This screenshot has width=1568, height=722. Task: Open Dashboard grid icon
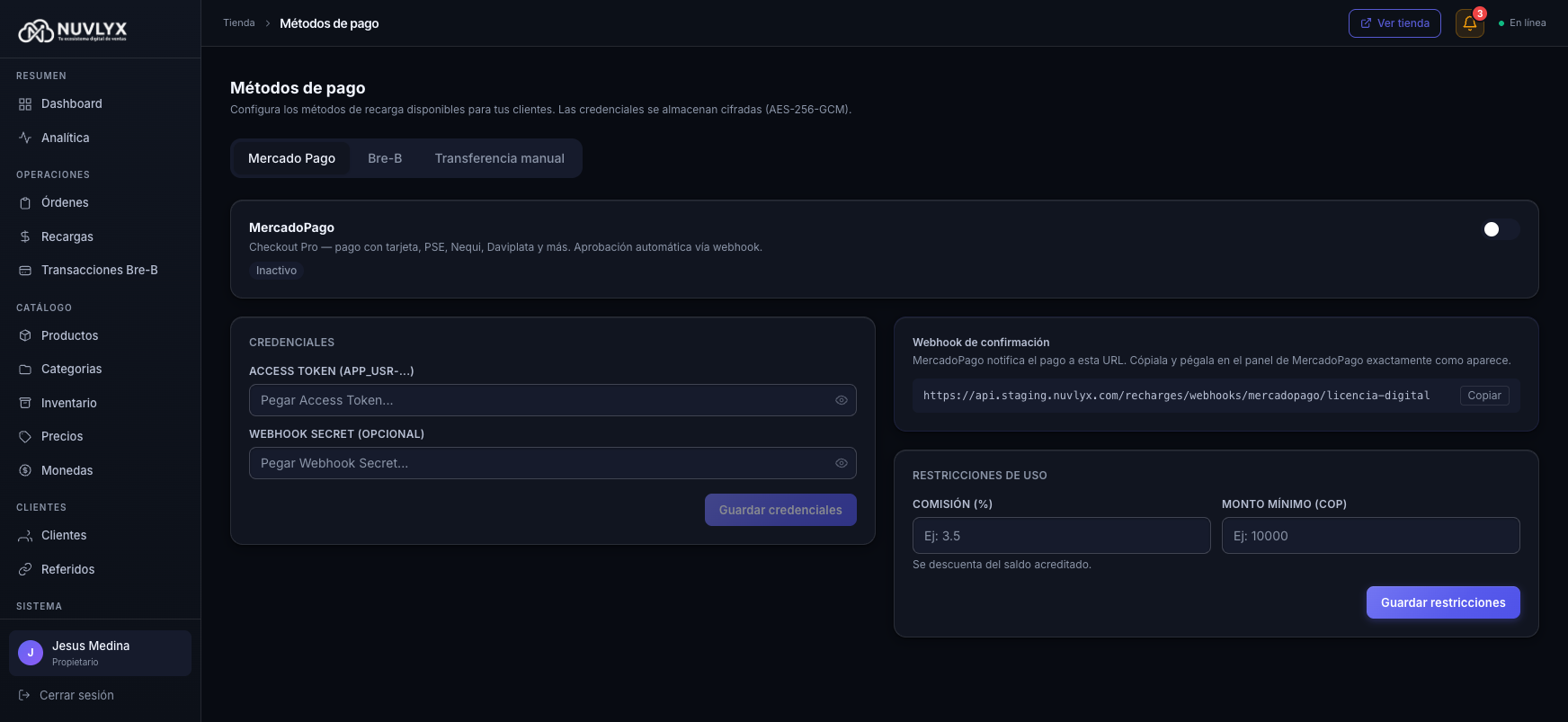coord(25,104)
